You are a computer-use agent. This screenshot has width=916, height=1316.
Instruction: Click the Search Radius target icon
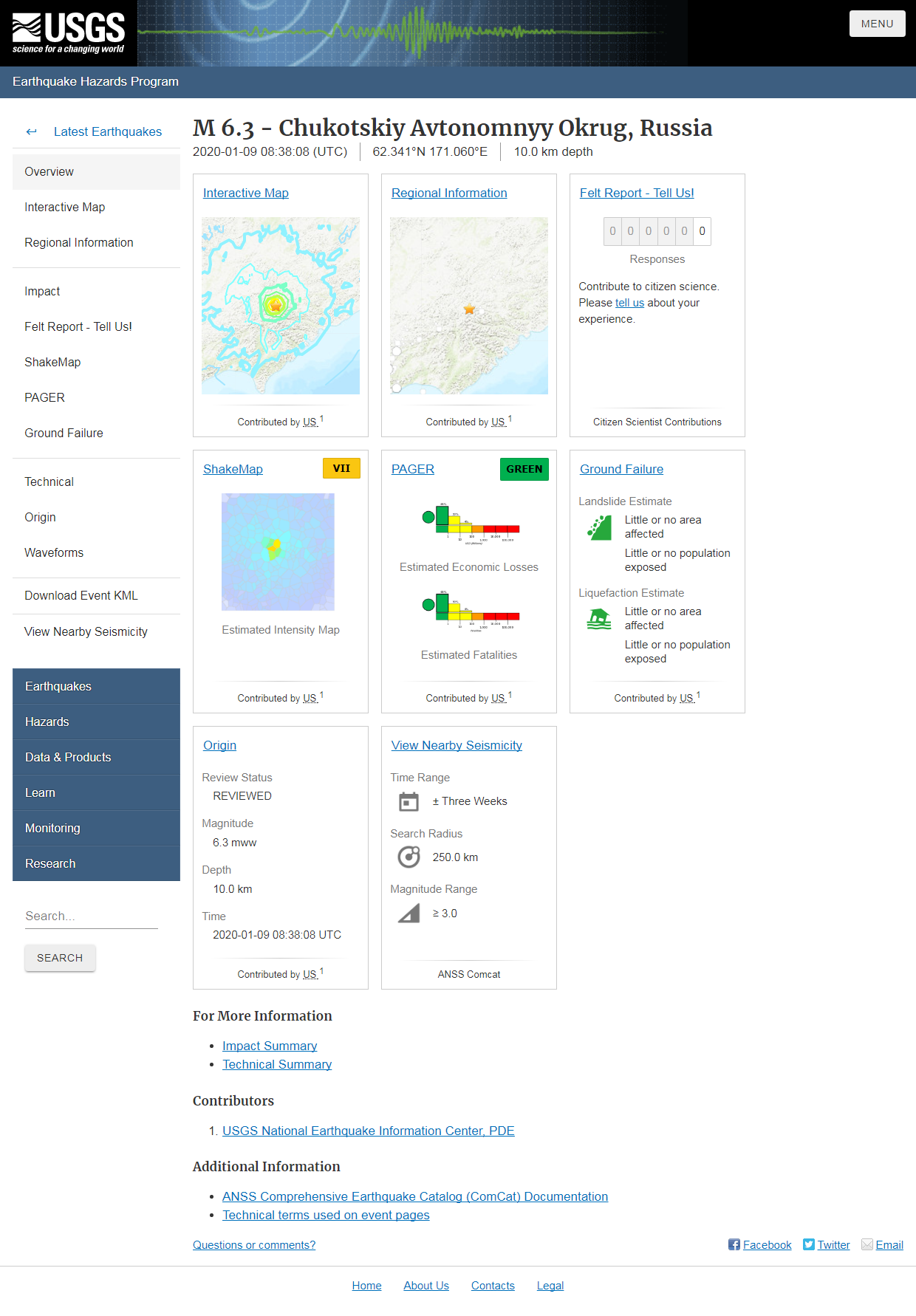click(x=409, y=857)
